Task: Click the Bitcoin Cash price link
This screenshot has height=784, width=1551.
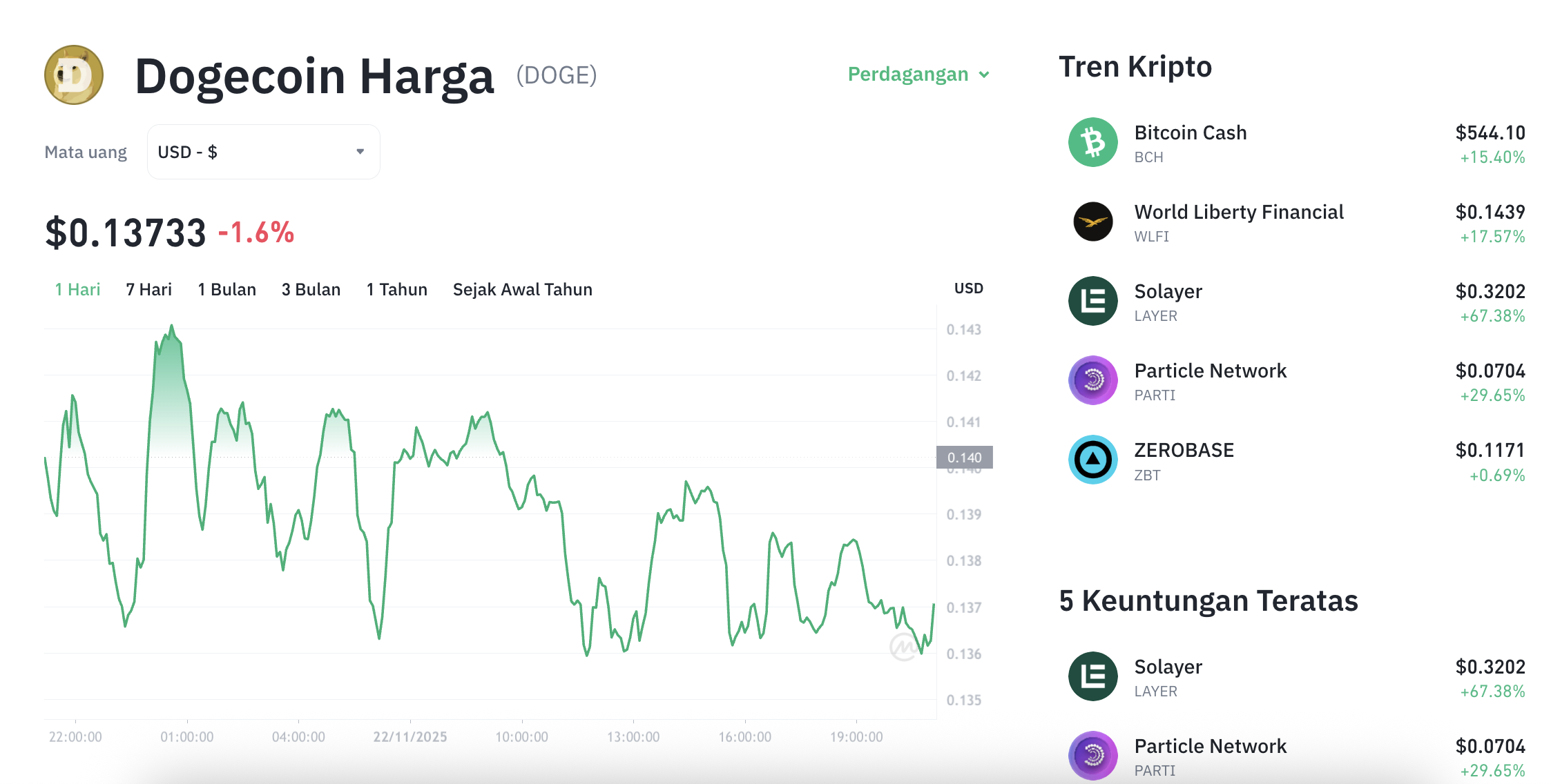Action: [x=1490, y=133]
